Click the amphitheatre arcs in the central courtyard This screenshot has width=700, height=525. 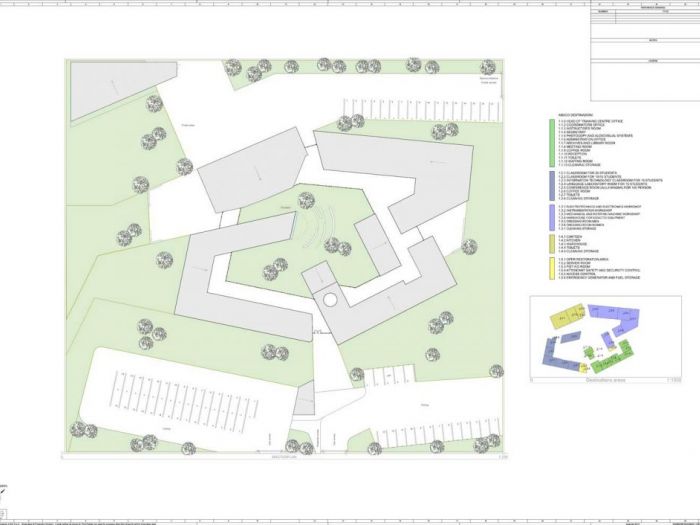tap(318, 226)
